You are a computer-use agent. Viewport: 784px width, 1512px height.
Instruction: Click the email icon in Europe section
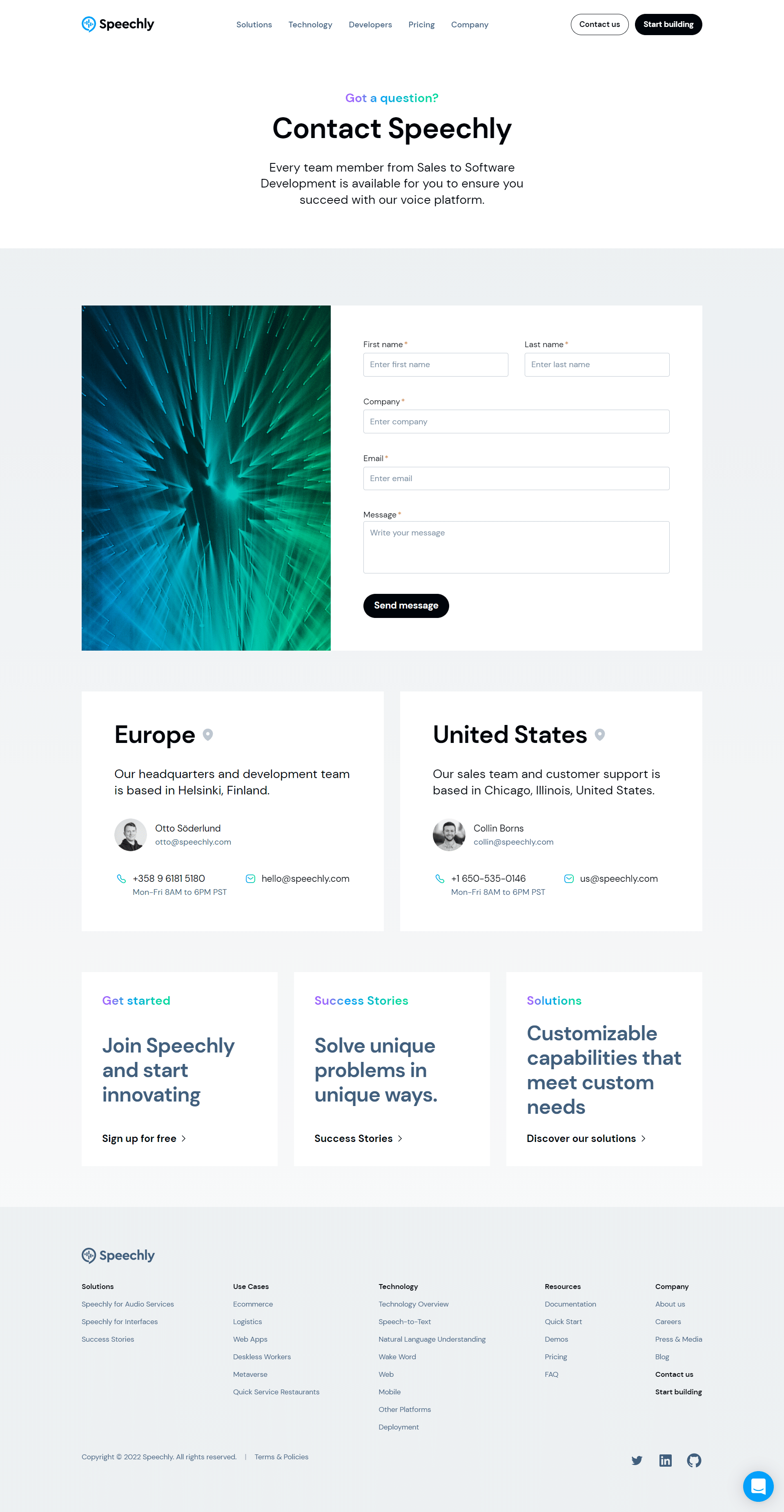click(x=248, y=878)
